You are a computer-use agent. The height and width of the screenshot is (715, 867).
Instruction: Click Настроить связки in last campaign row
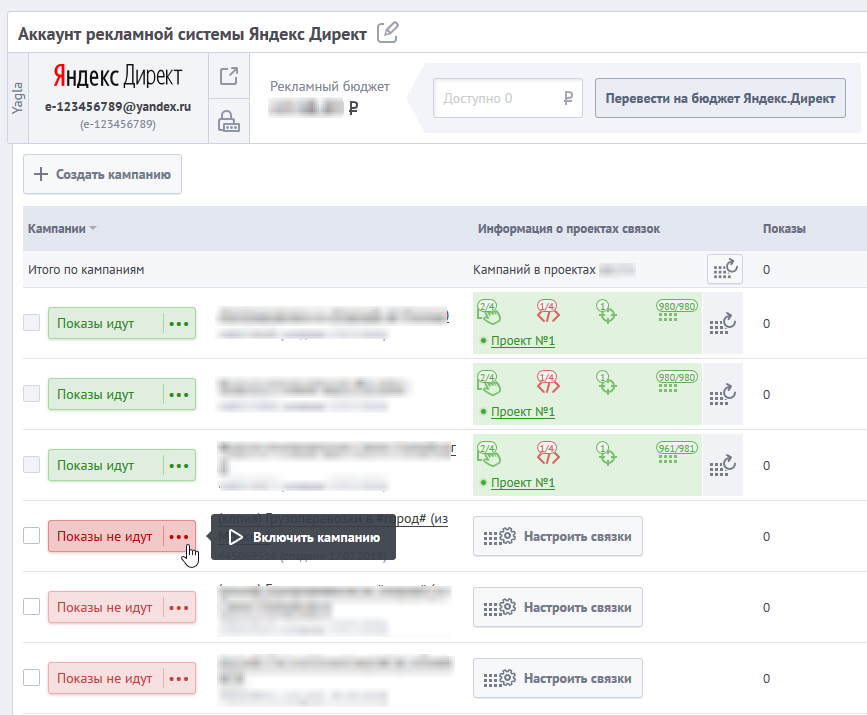click(x=557, y=678)
